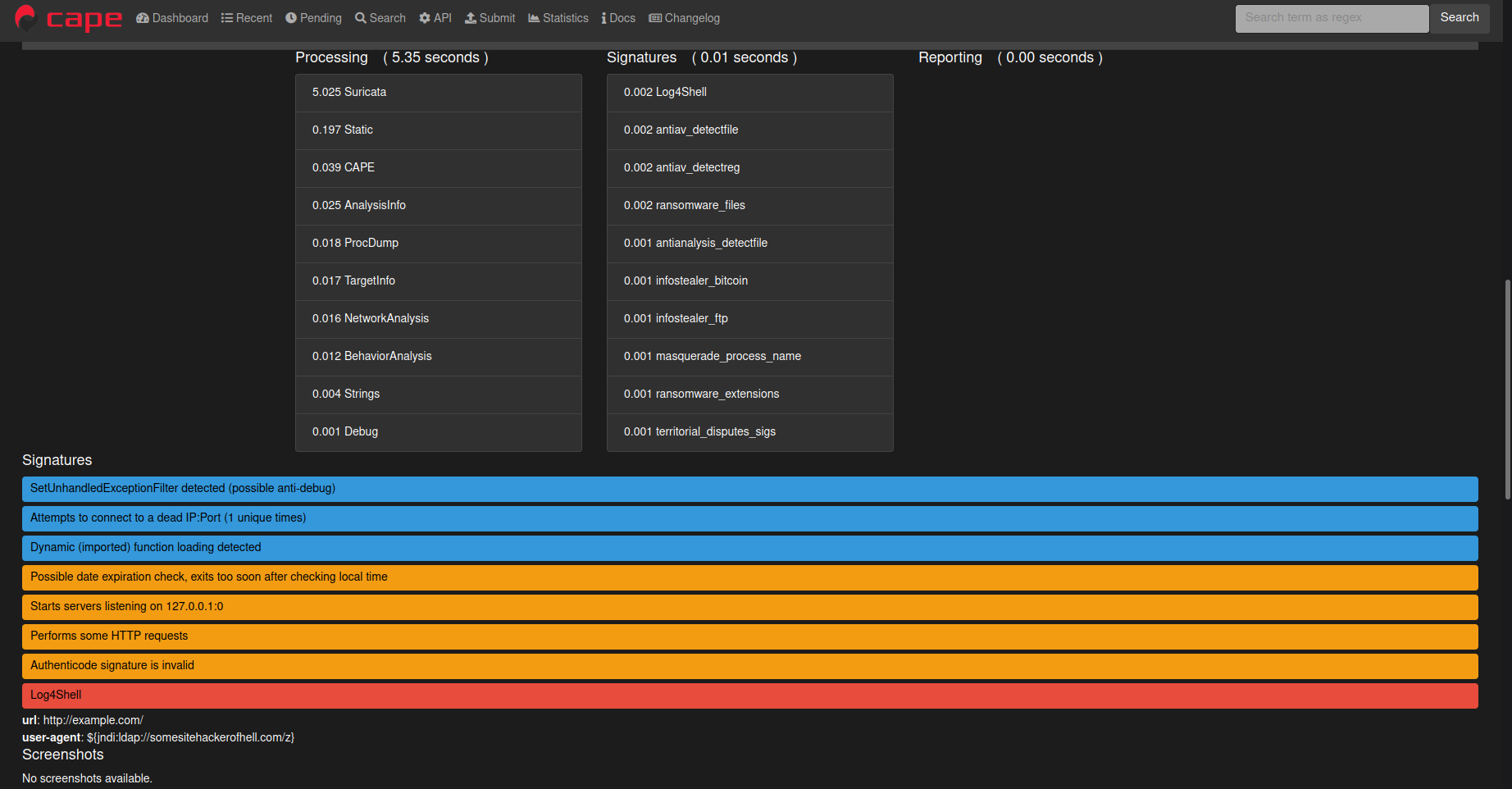Open Dashboard via its gauge icon
Image resolution: width=1512 pixels, height=789 pixels.
[143, 18]
